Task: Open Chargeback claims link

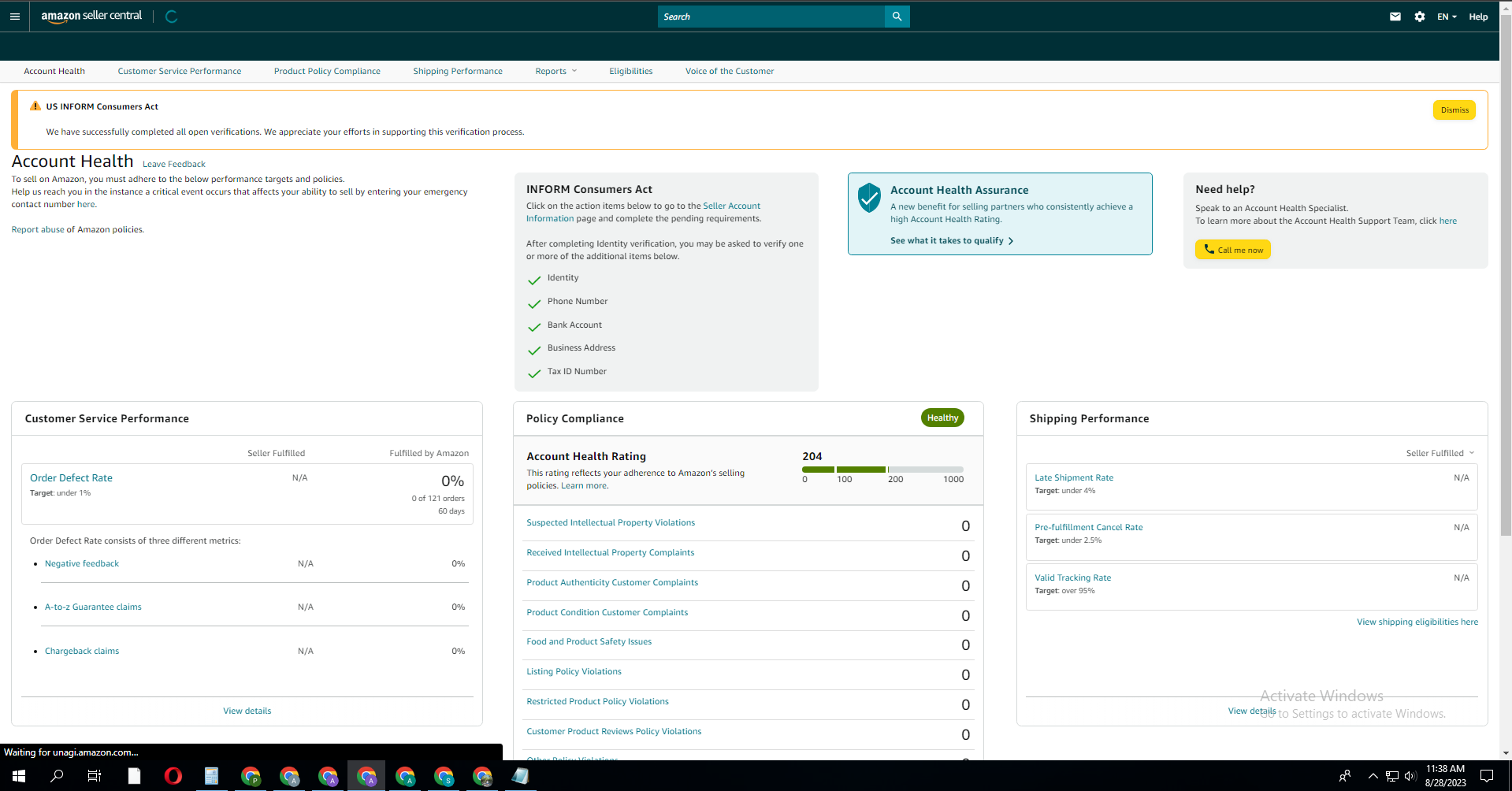Action: 82,651
